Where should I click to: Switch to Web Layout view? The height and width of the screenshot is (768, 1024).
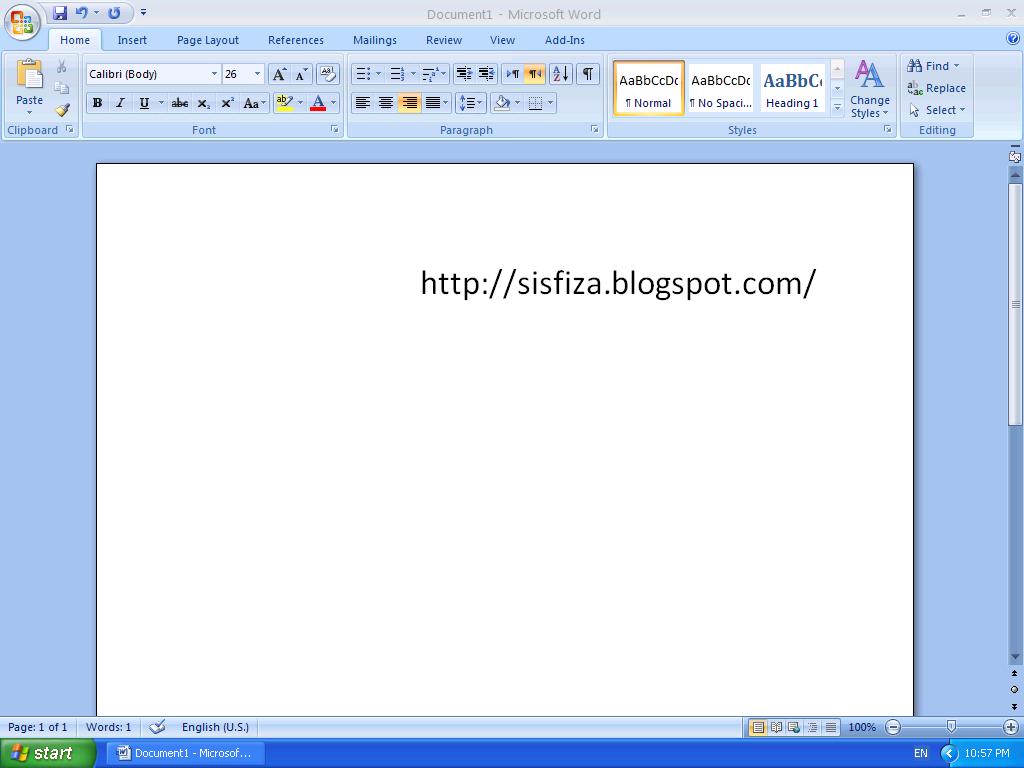coord(794,727)
